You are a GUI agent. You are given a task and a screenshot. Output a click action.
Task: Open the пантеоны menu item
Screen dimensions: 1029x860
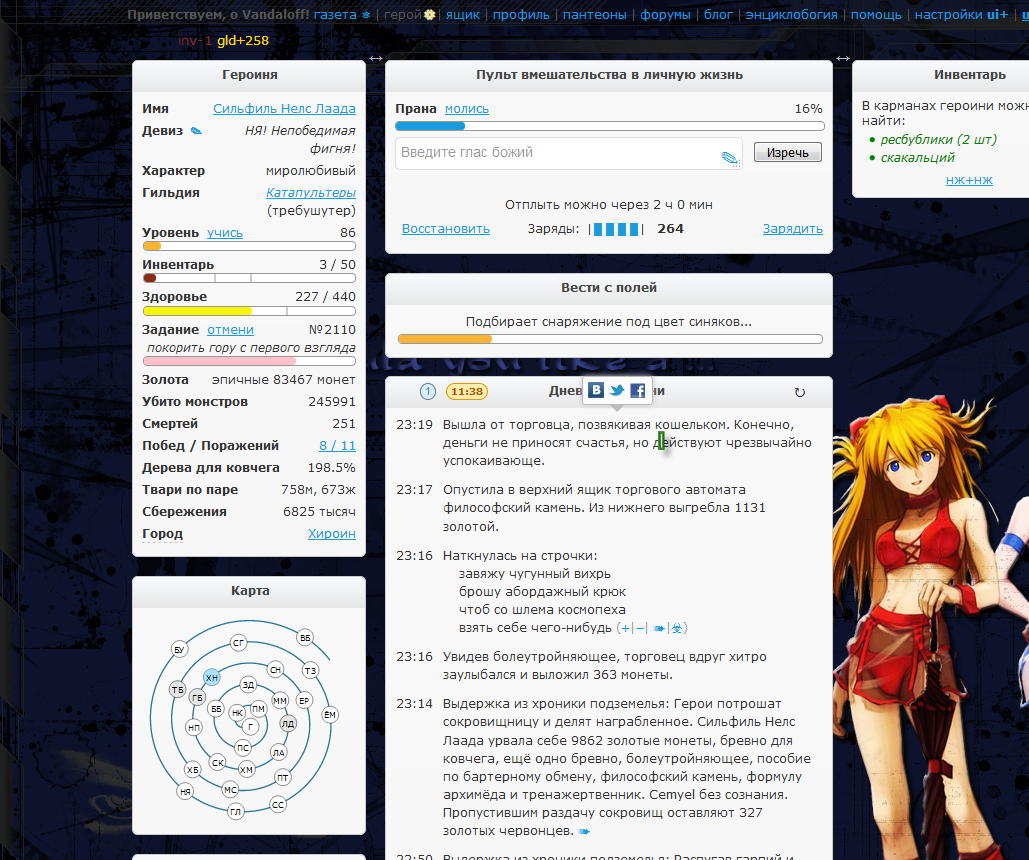595,15
